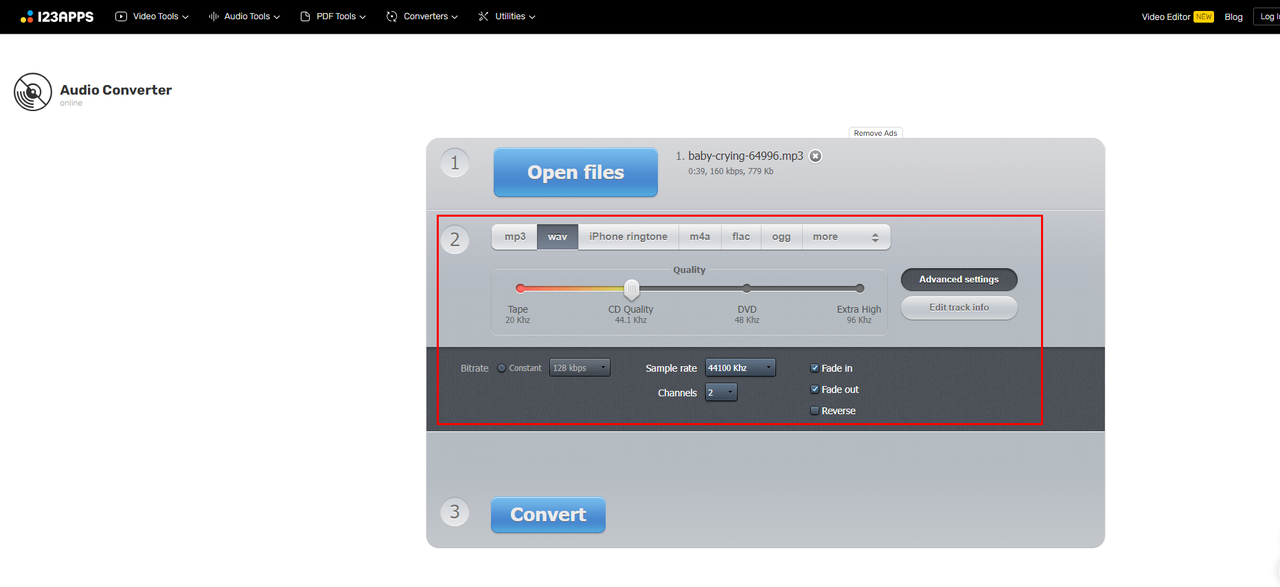
Task: Select the baby-crying-64996.mp3 file name
Action: 745,156
